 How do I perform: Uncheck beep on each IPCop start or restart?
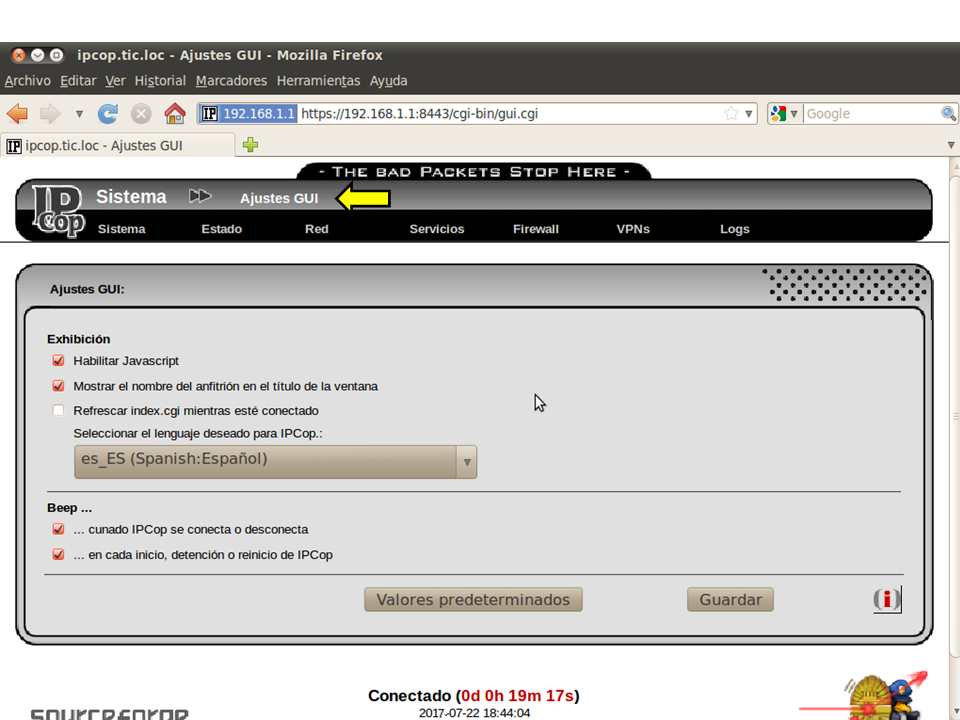tap(58, 555)
